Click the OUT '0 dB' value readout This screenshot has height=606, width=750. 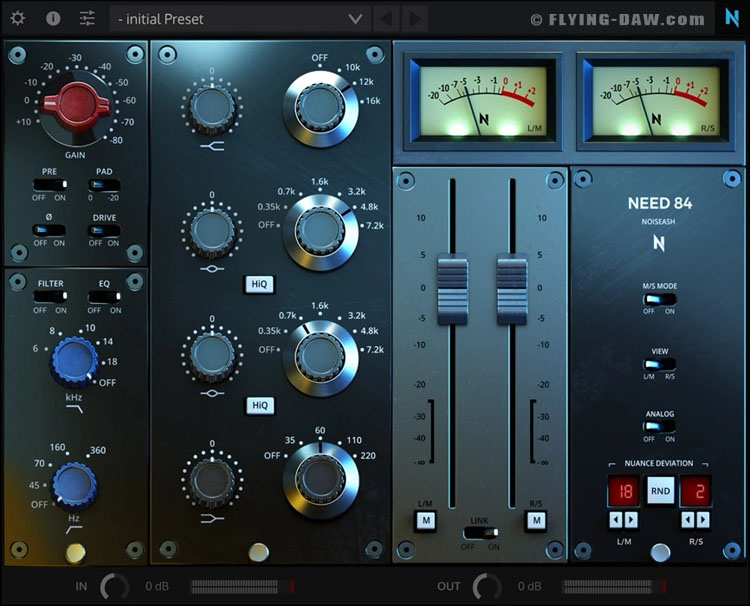coord(529,586)
